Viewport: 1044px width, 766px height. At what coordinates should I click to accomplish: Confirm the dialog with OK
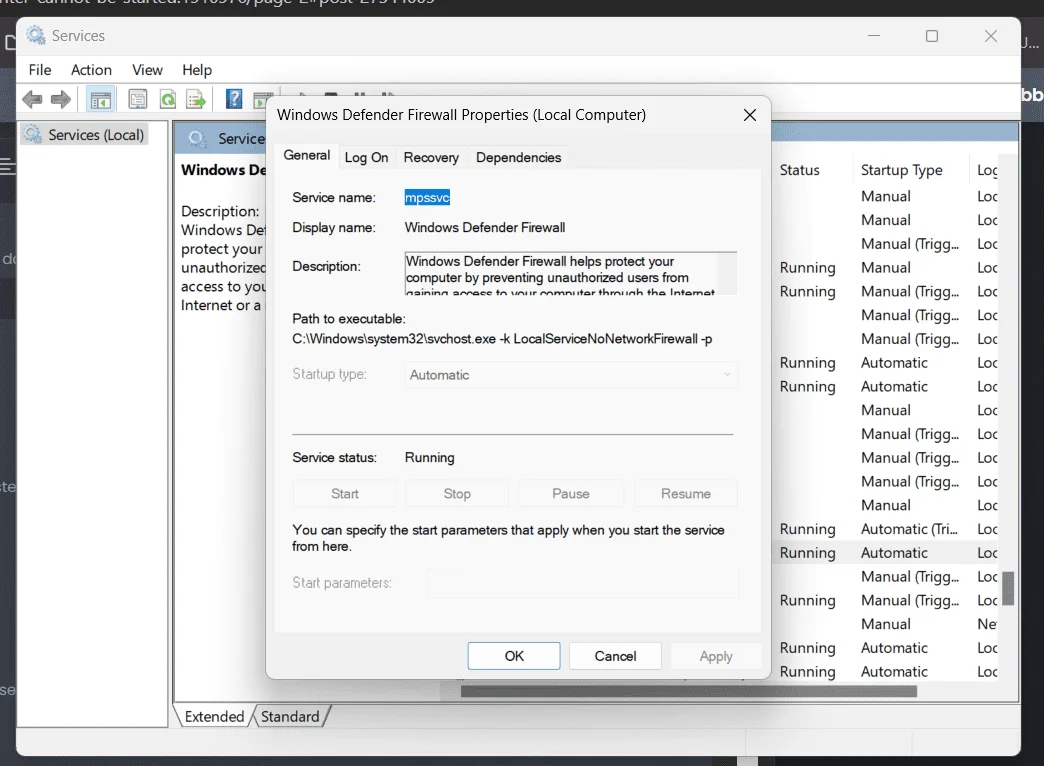514,656
